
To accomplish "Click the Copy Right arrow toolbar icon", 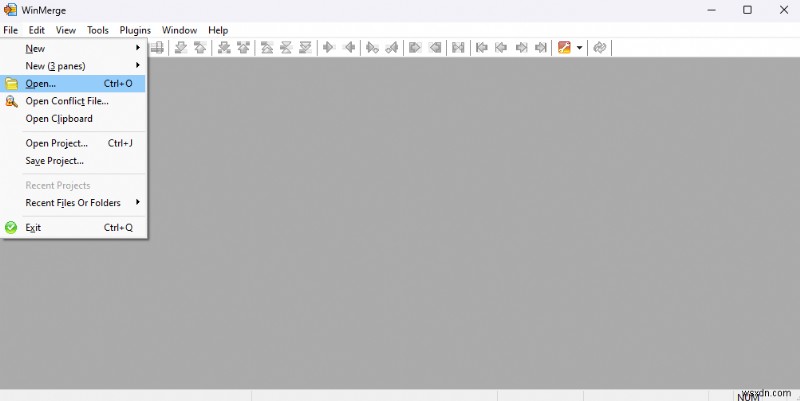I will [329, 47].
